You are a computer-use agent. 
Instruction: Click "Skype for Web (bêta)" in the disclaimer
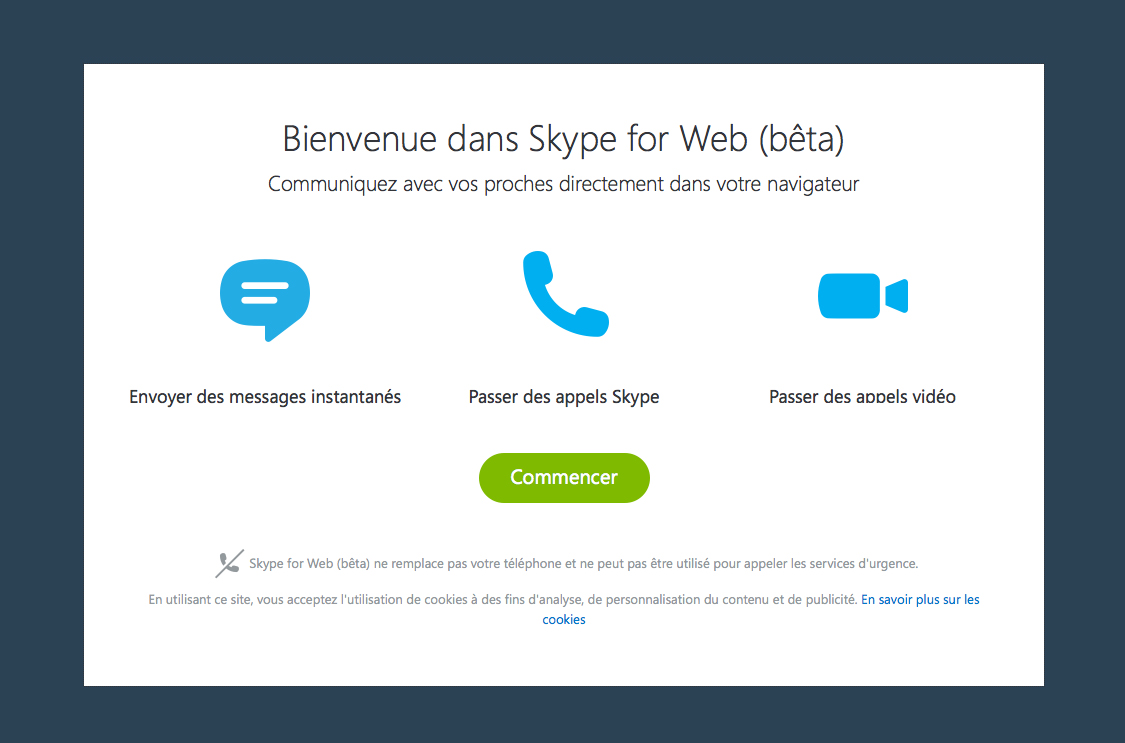[310, 564]
